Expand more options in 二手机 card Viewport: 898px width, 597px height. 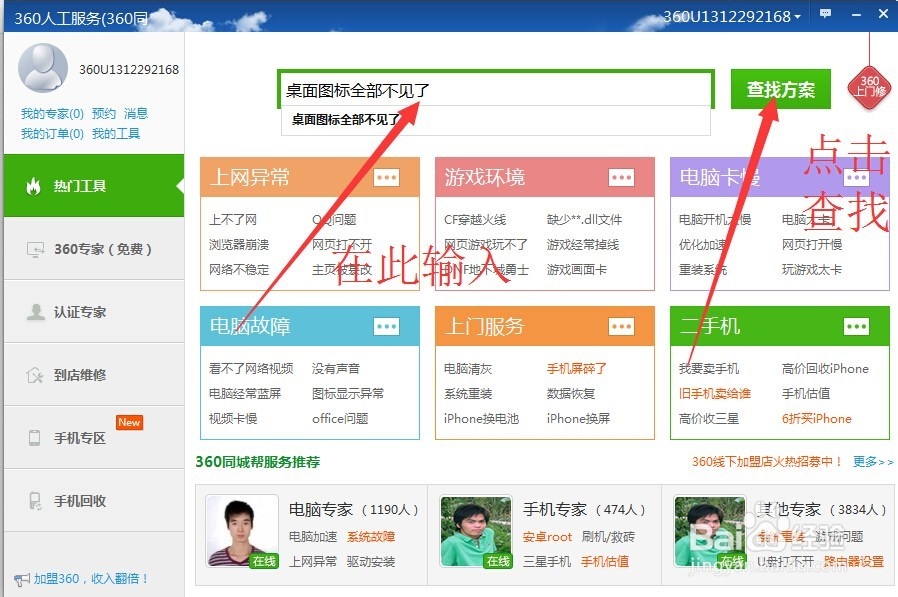coord(856,327)
